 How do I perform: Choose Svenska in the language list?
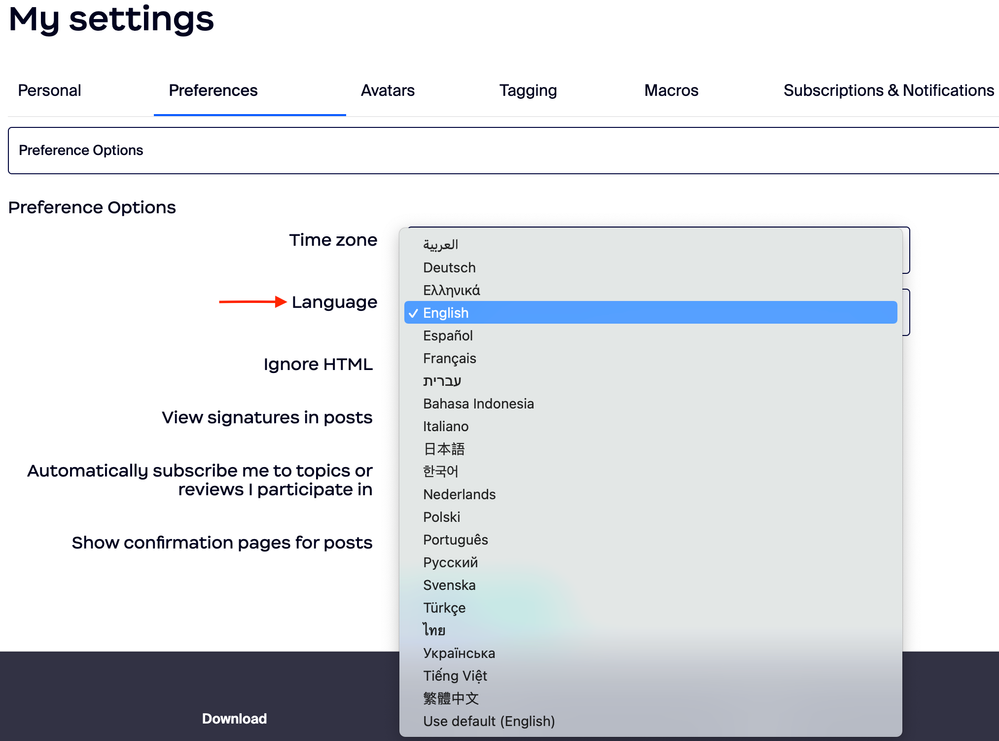coord(449,586)
